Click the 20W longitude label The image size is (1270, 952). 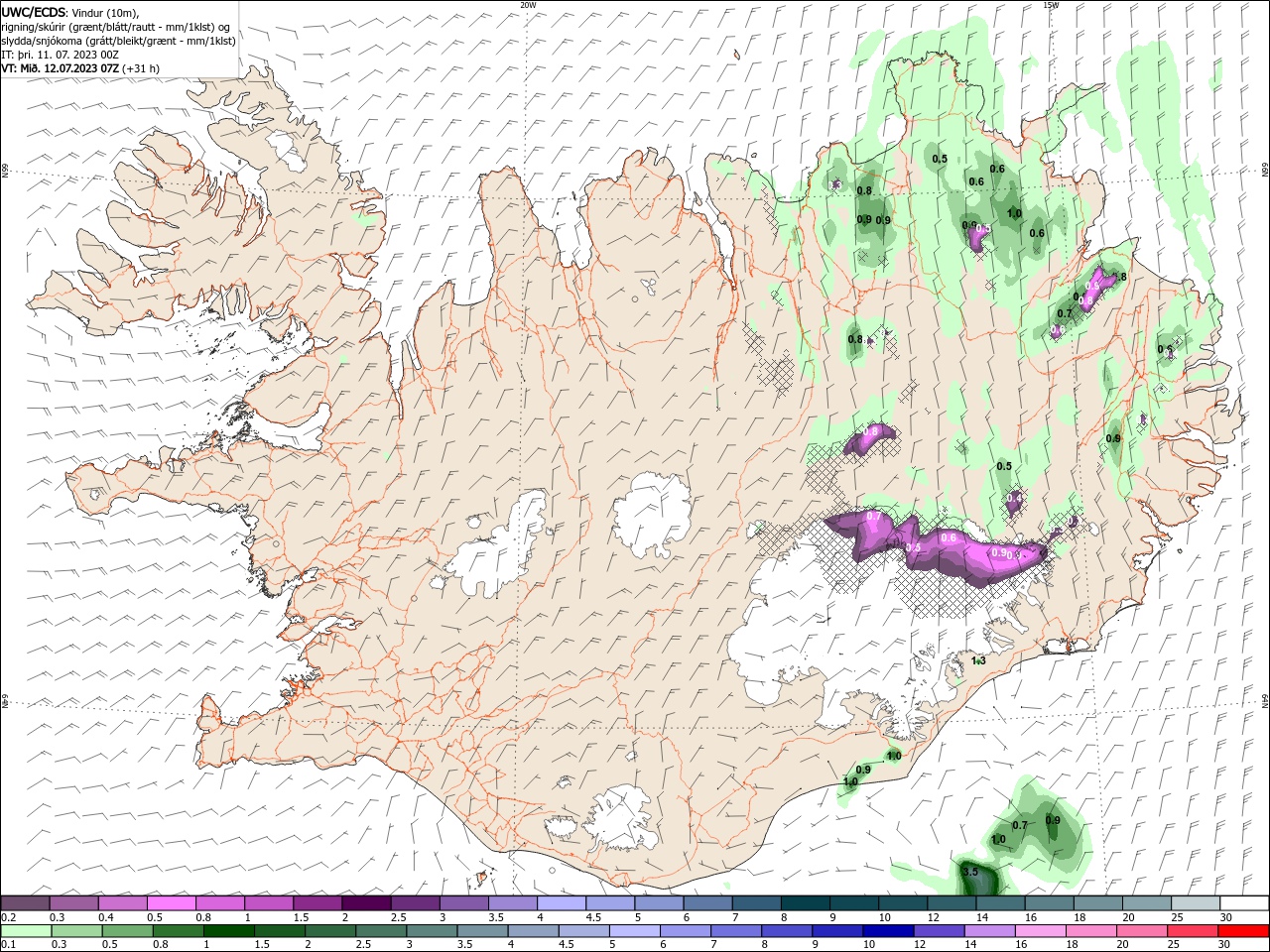(528, 4)
